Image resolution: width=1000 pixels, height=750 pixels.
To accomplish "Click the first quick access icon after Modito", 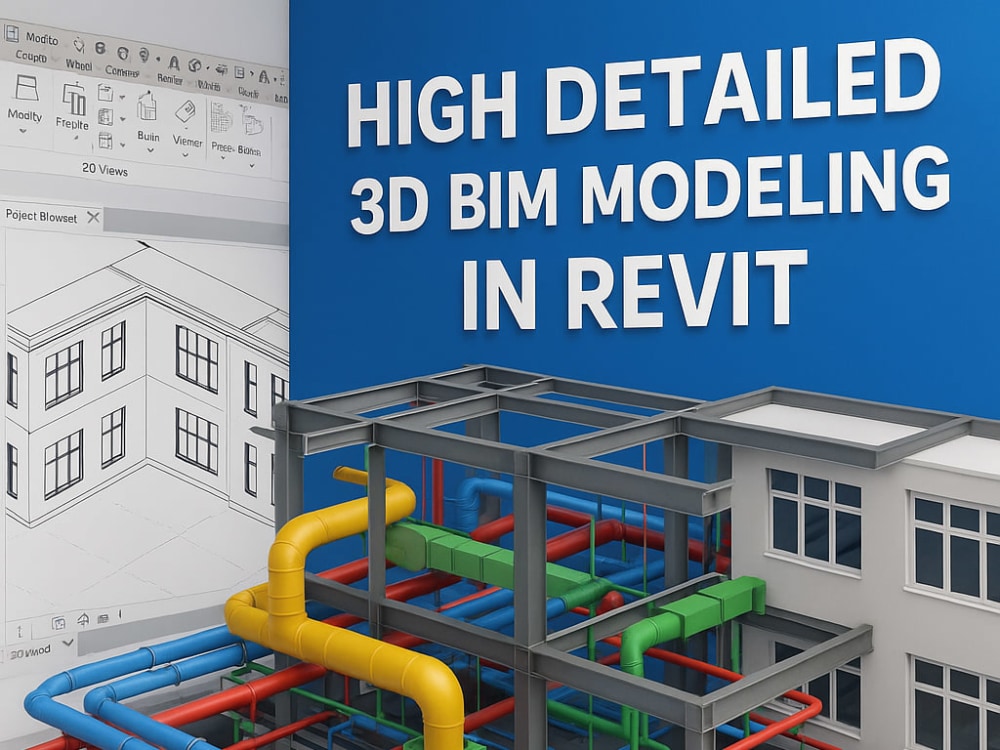I will pos(79,45).
